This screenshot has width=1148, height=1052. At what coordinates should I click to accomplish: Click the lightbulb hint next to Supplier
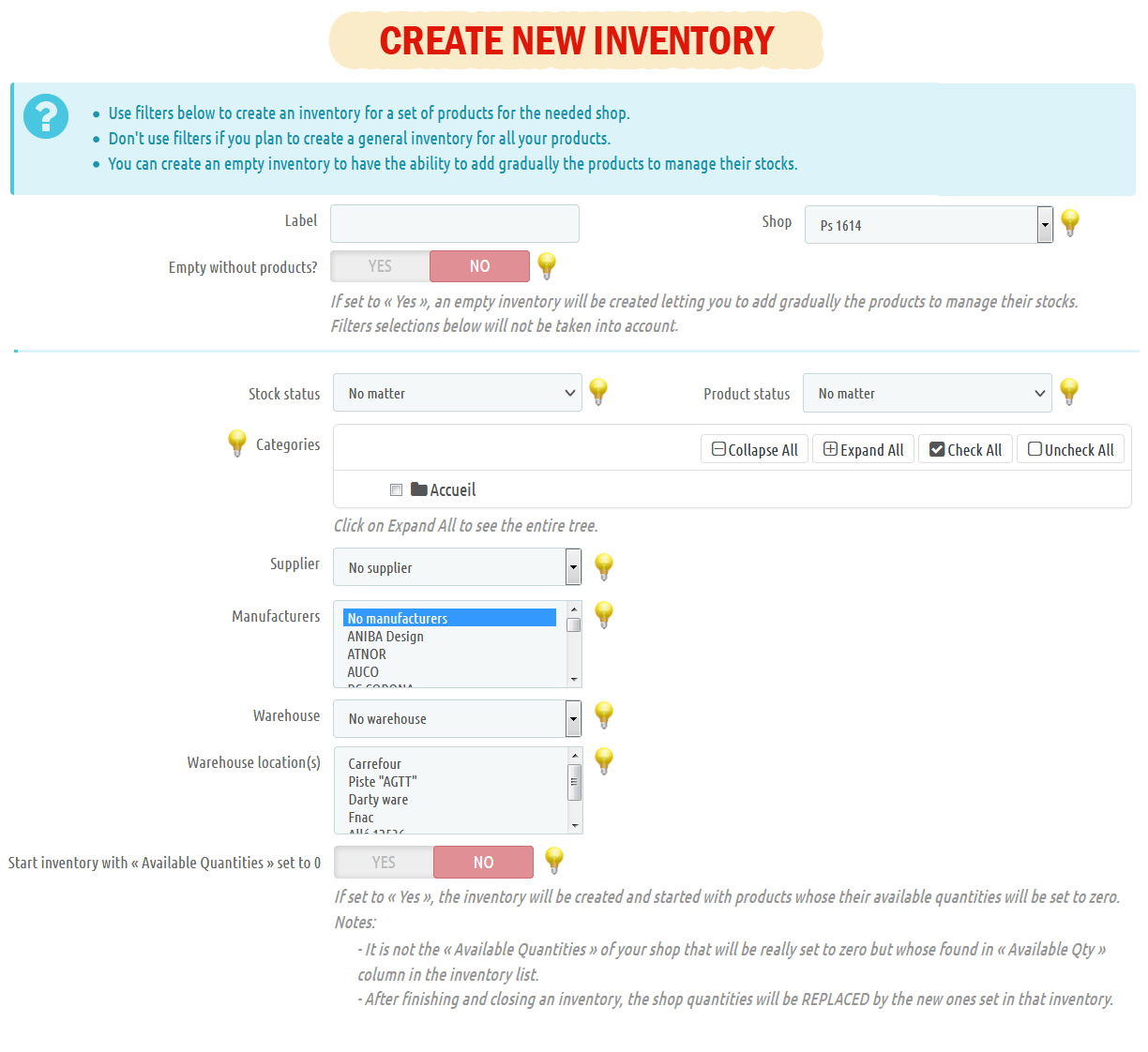(604, 565)
